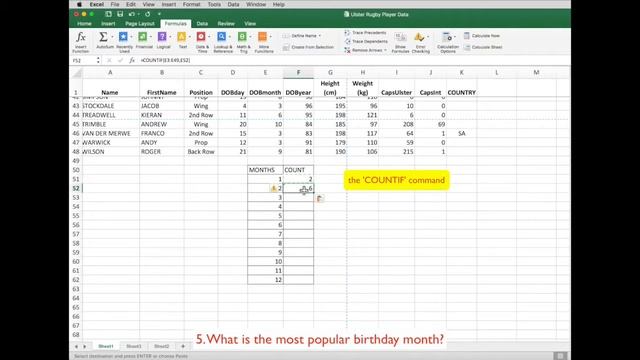The width and height of the screenshot is (640, 360).
Task: Switch to the Home ribbon tab
Action: 84,24
